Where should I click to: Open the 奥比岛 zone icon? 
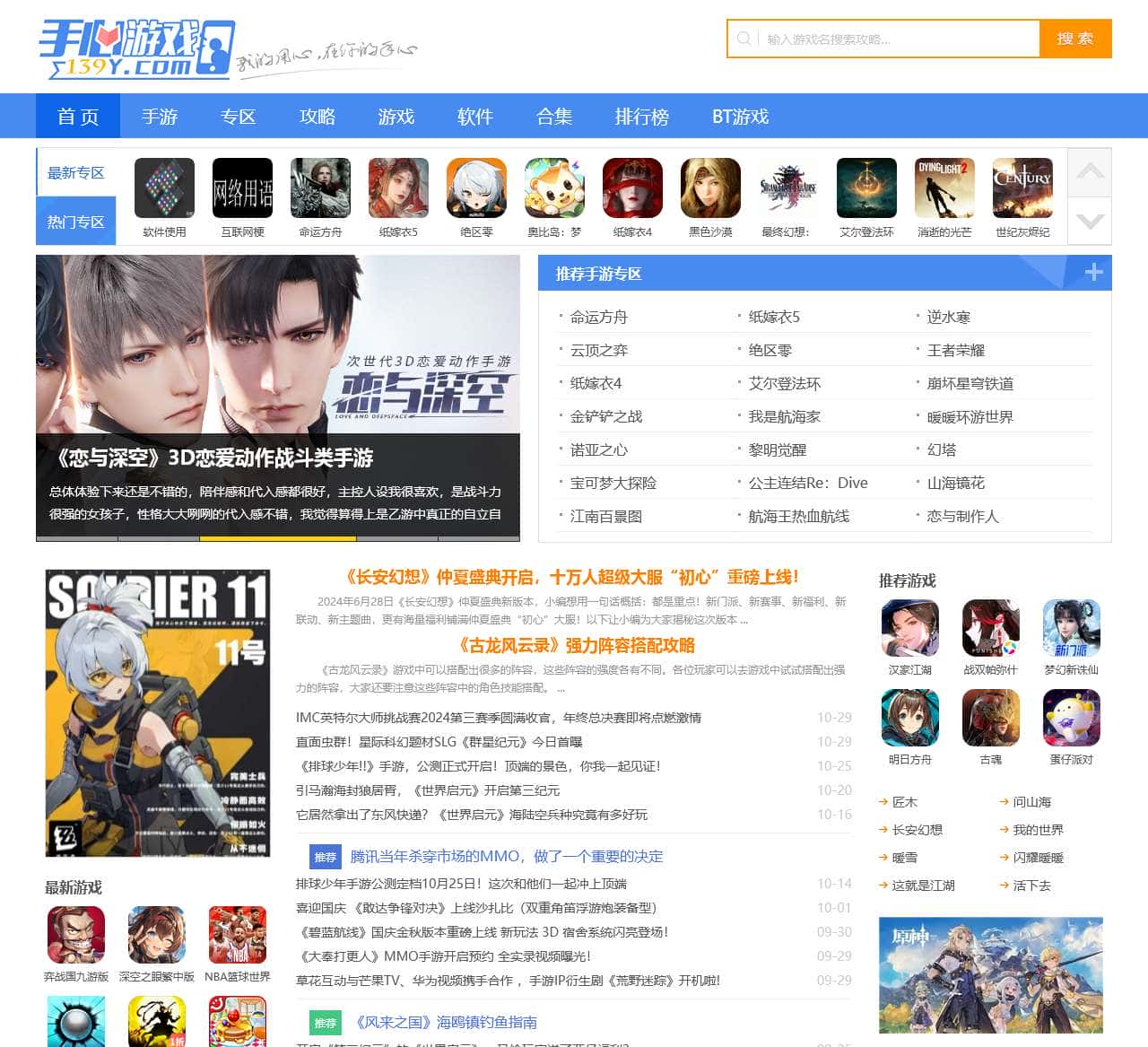tap(554, 188)
